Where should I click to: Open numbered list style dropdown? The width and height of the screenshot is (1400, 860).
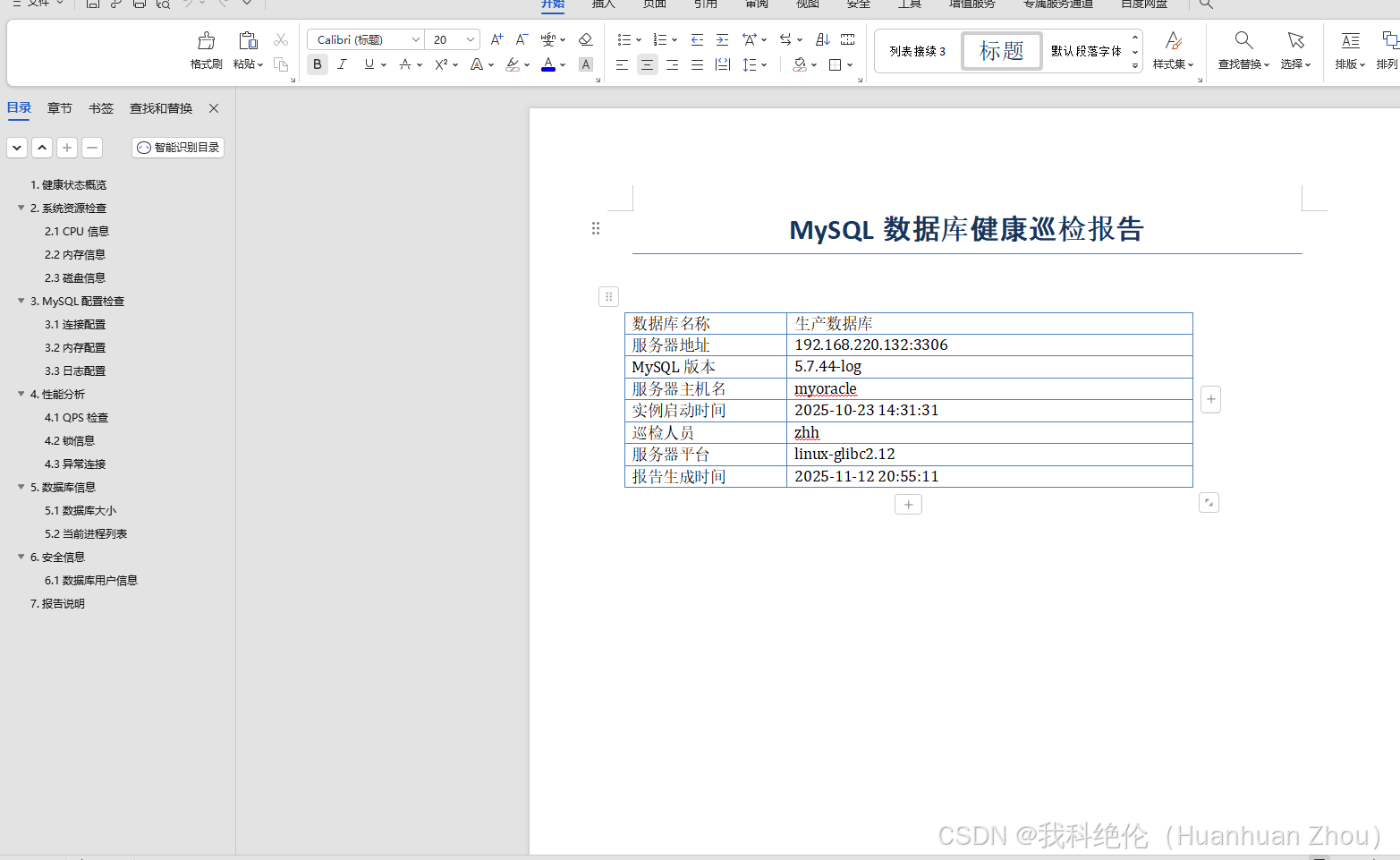click(675, 39)
